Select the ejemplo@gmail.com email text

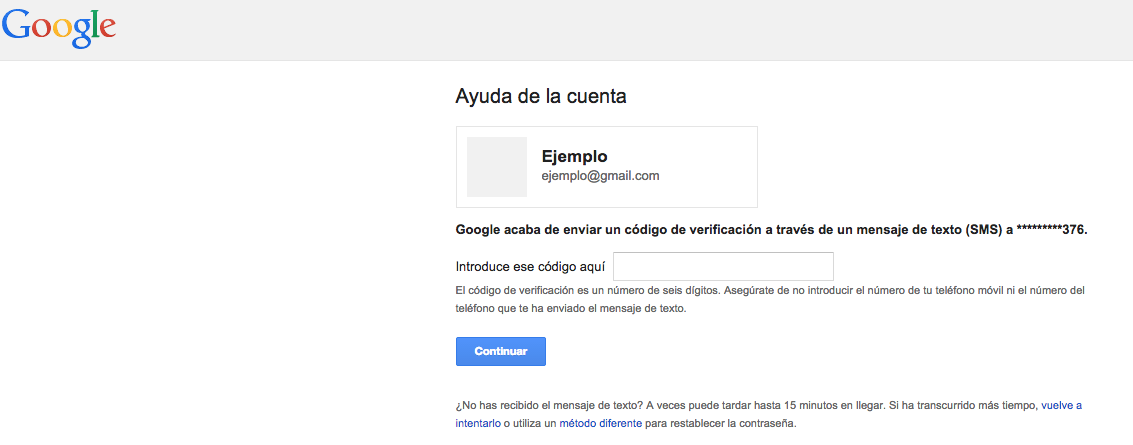600,176
